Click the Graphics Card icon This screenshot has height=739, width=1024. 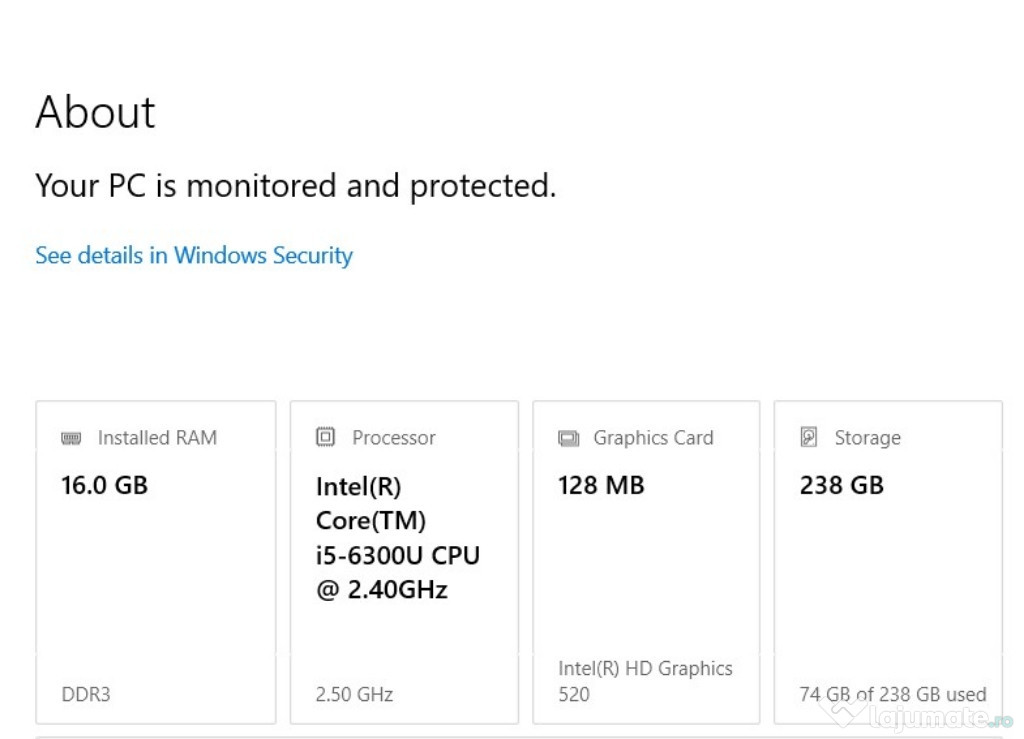pyautogui.click(x=568, y=438)
